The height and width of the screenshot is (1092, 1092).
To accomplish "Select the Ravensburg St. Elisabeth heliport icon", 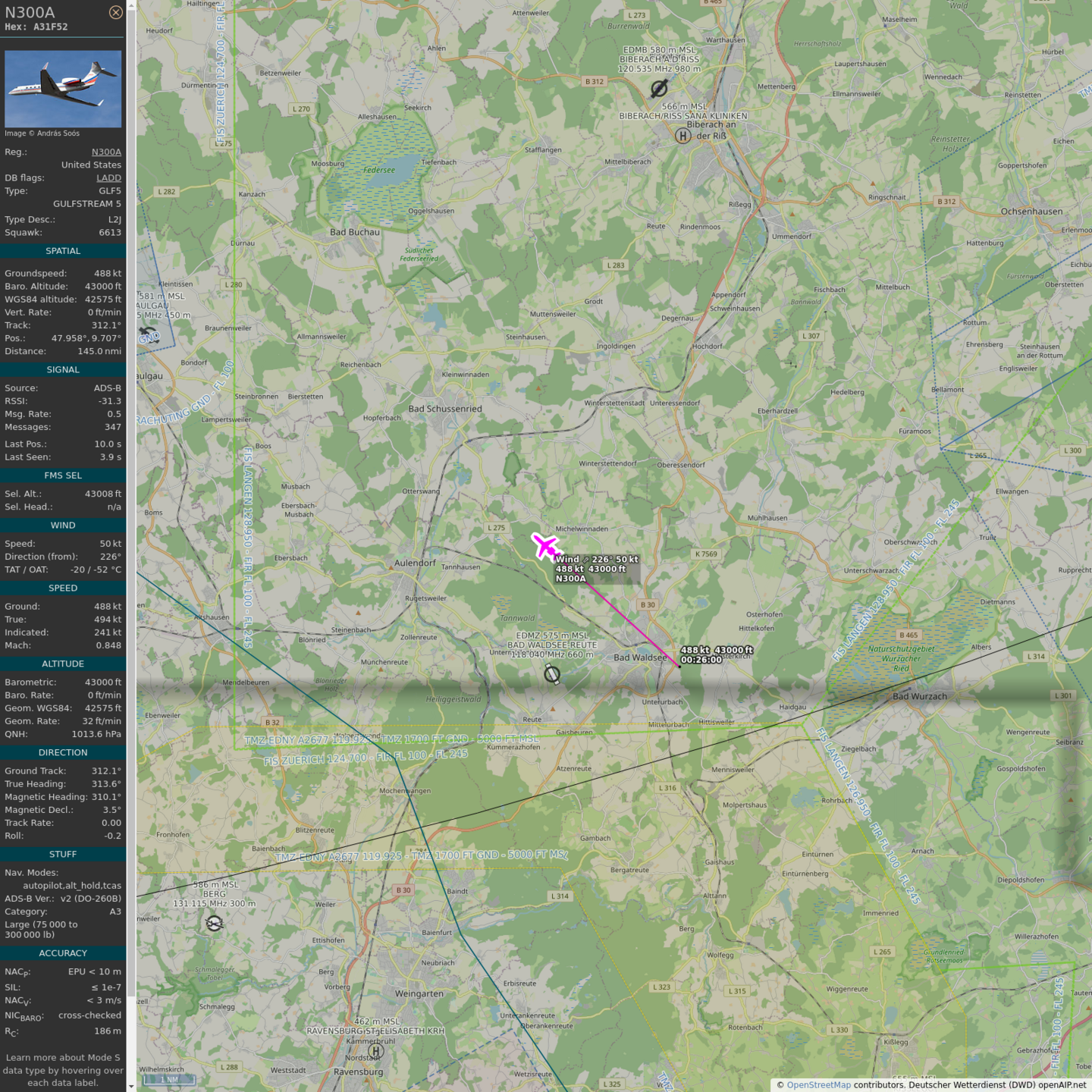I will tap(375, 1051).
